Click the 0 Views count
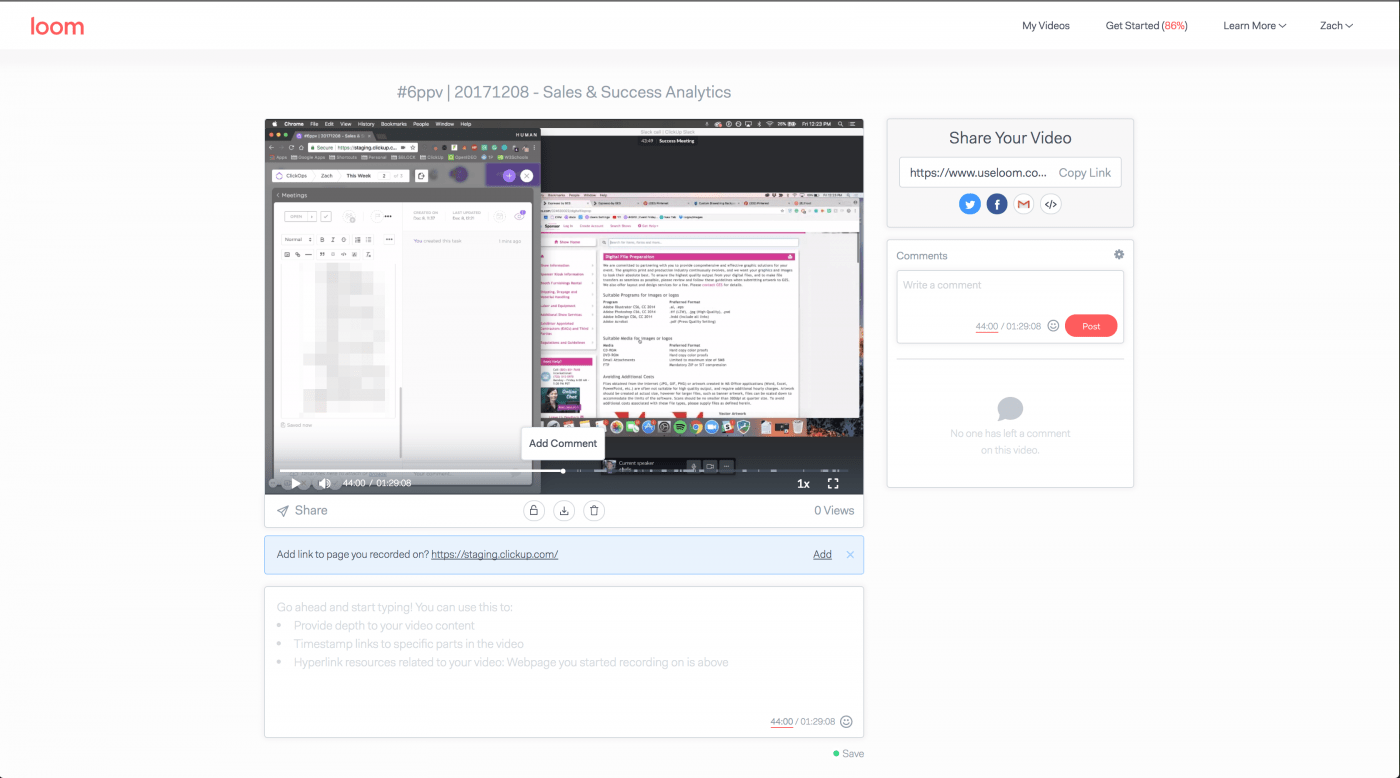The height and width of the screenshot is (778, 1400). (x=834, y=510)
